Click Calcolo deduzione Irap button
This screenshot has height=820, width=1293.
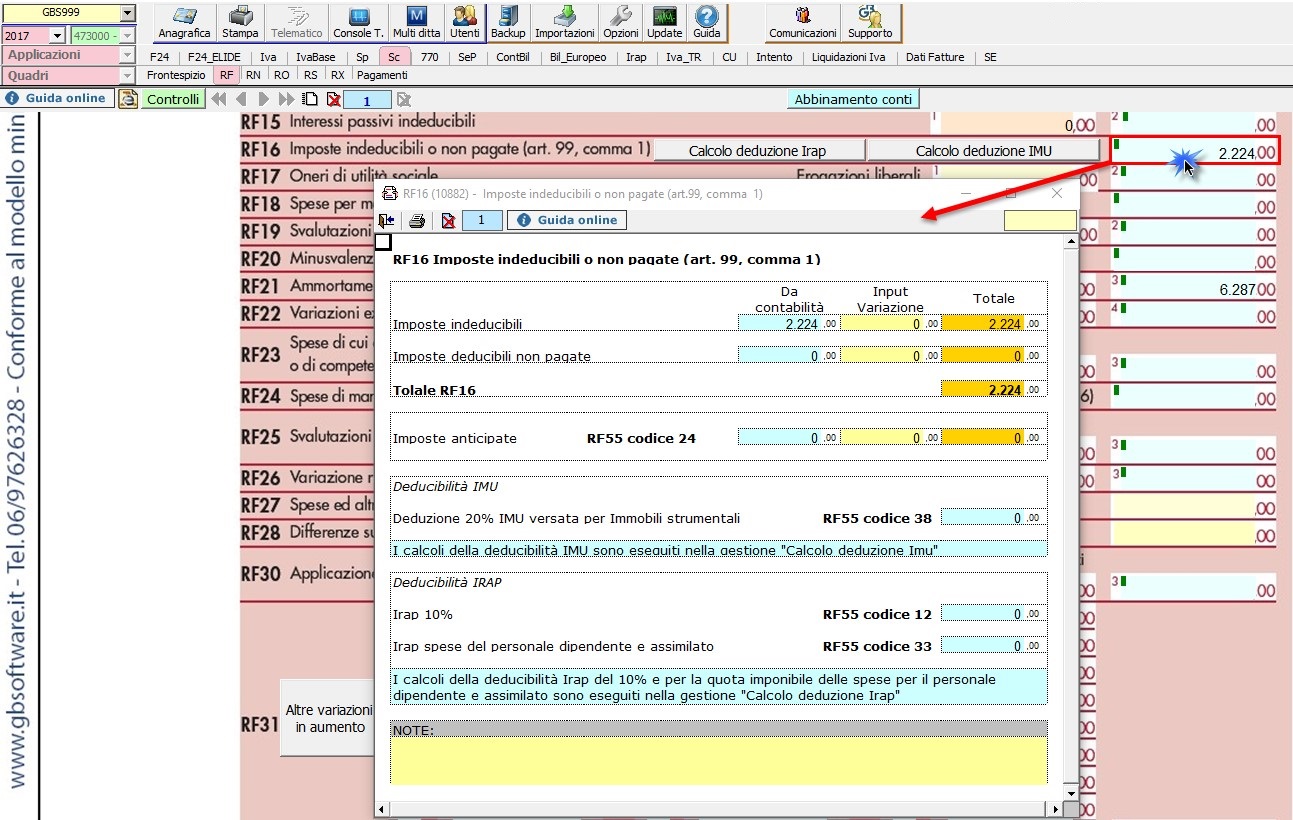[757, 150]
